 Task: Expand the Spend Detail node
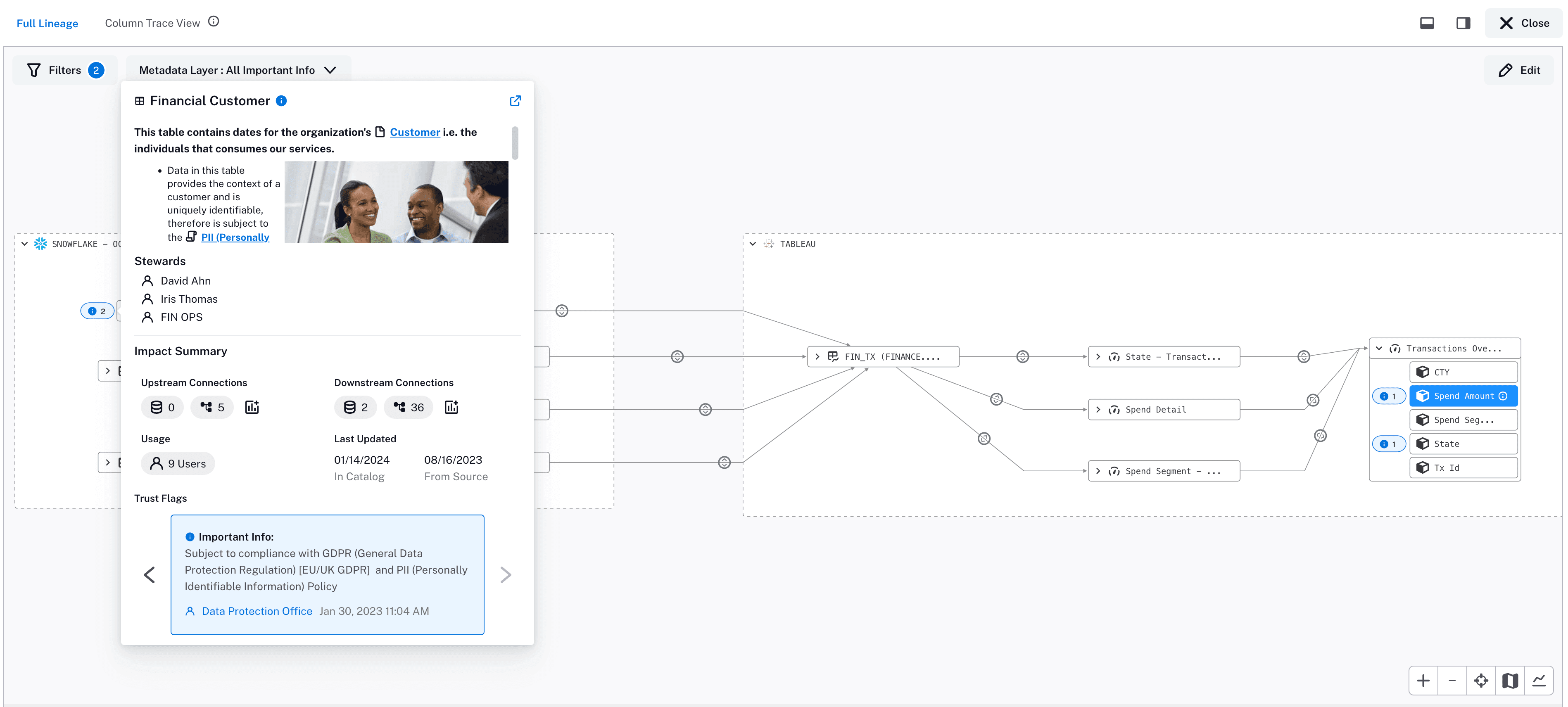pyautogui.click(x=1098, y=409)
